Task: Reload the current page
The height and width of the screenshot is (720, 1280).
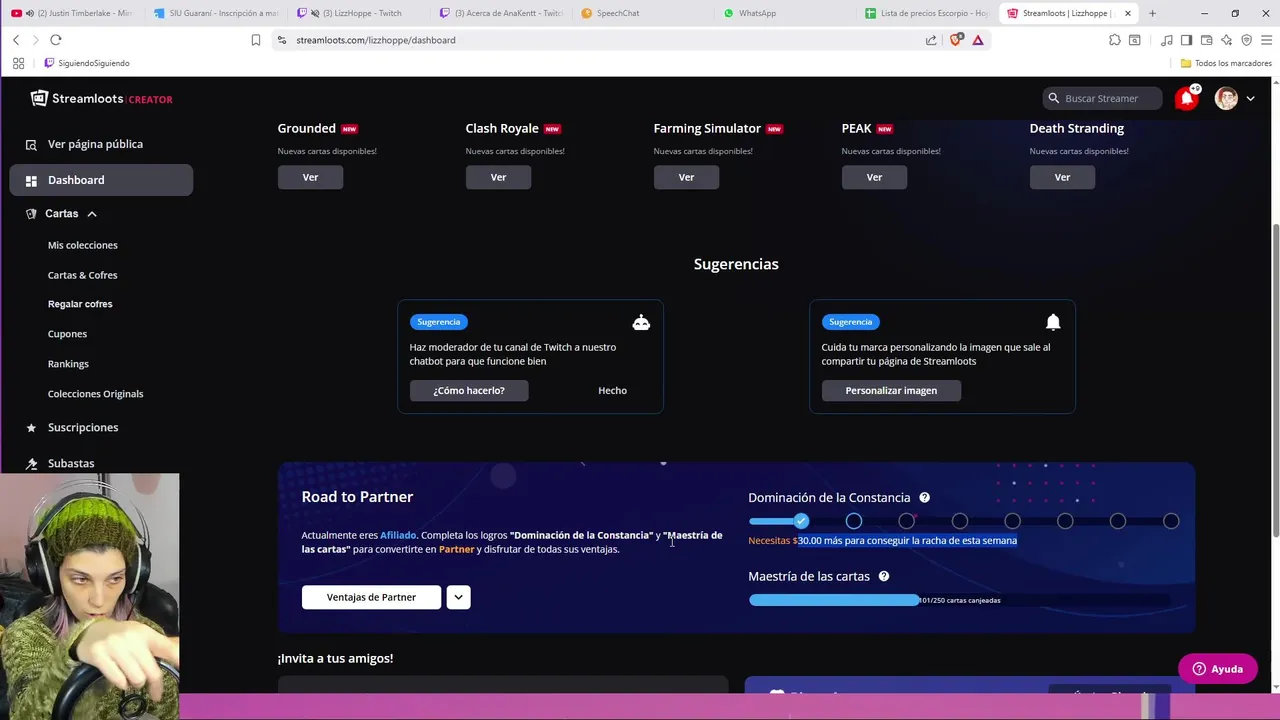Action: pyautogui.click(x=56, y=40)
